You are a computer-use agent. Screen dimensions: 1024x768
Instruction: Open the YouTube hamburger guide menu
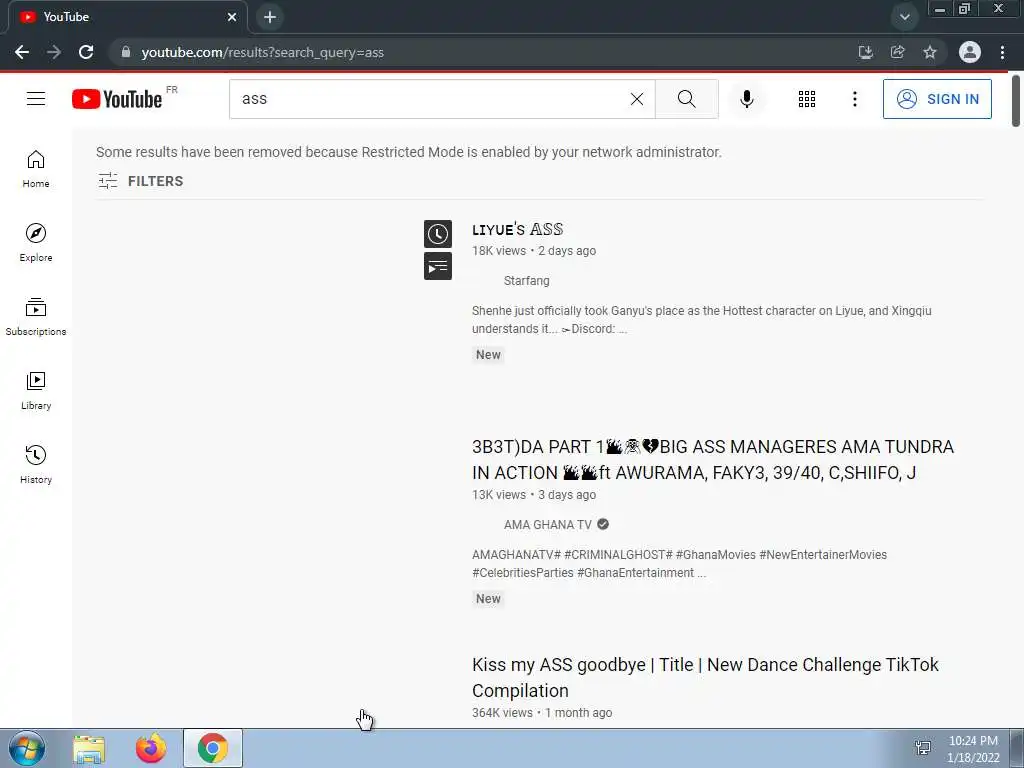[x=36, y=99]
